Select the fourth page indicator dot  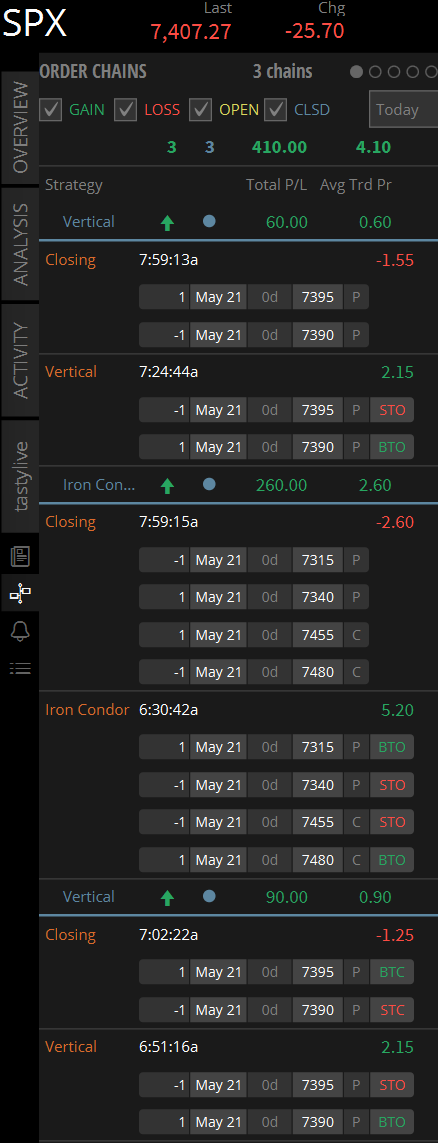tap(413, 71)
